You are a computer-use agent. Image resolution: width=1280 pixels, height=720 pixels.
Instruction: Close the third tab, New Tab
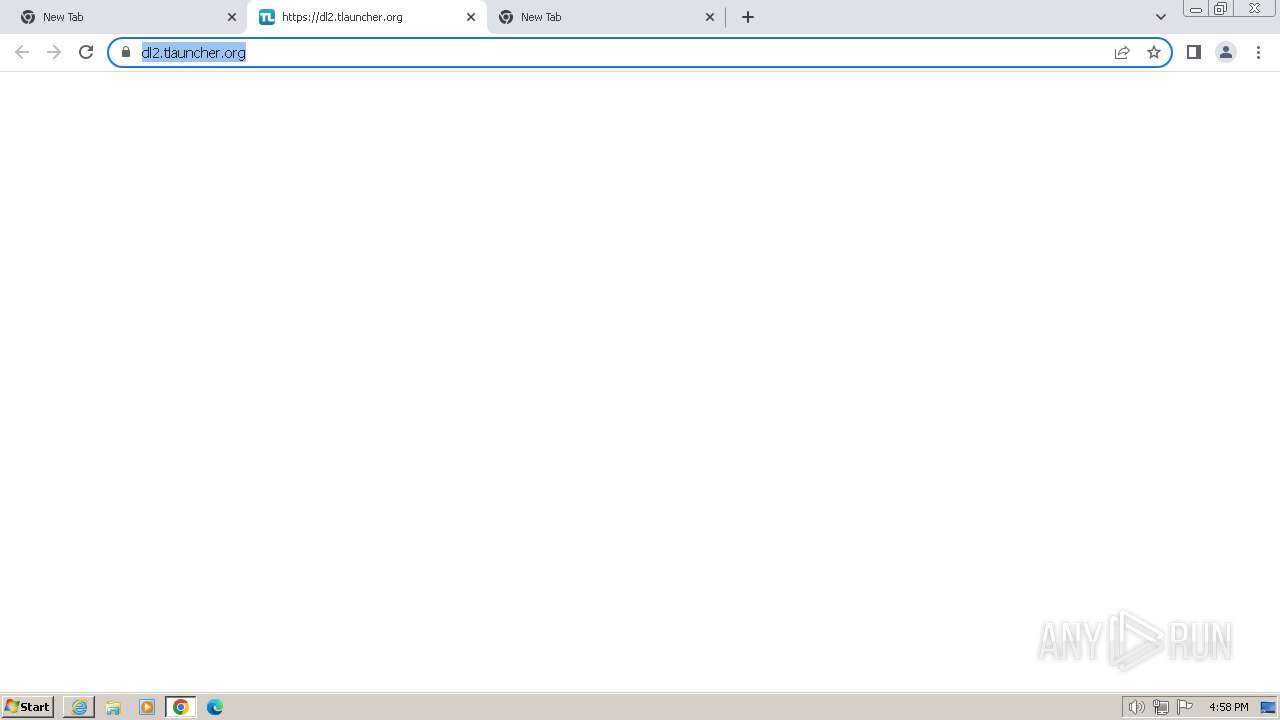point(710,17)
